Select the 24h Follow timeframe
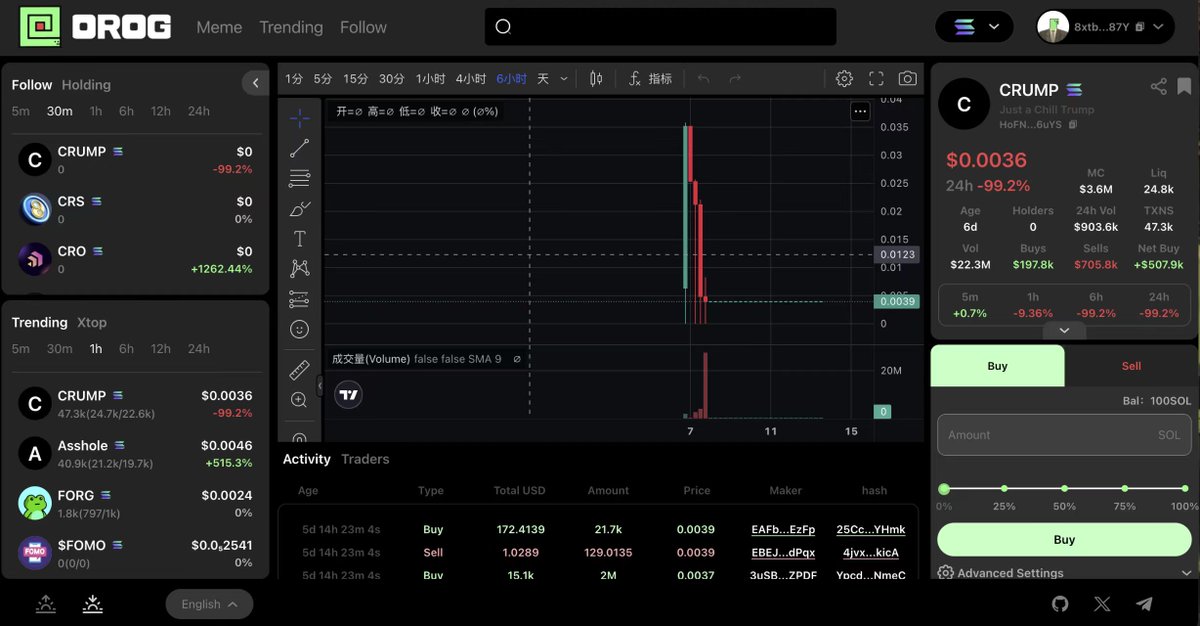1200x626 pixels. (199, 111)
